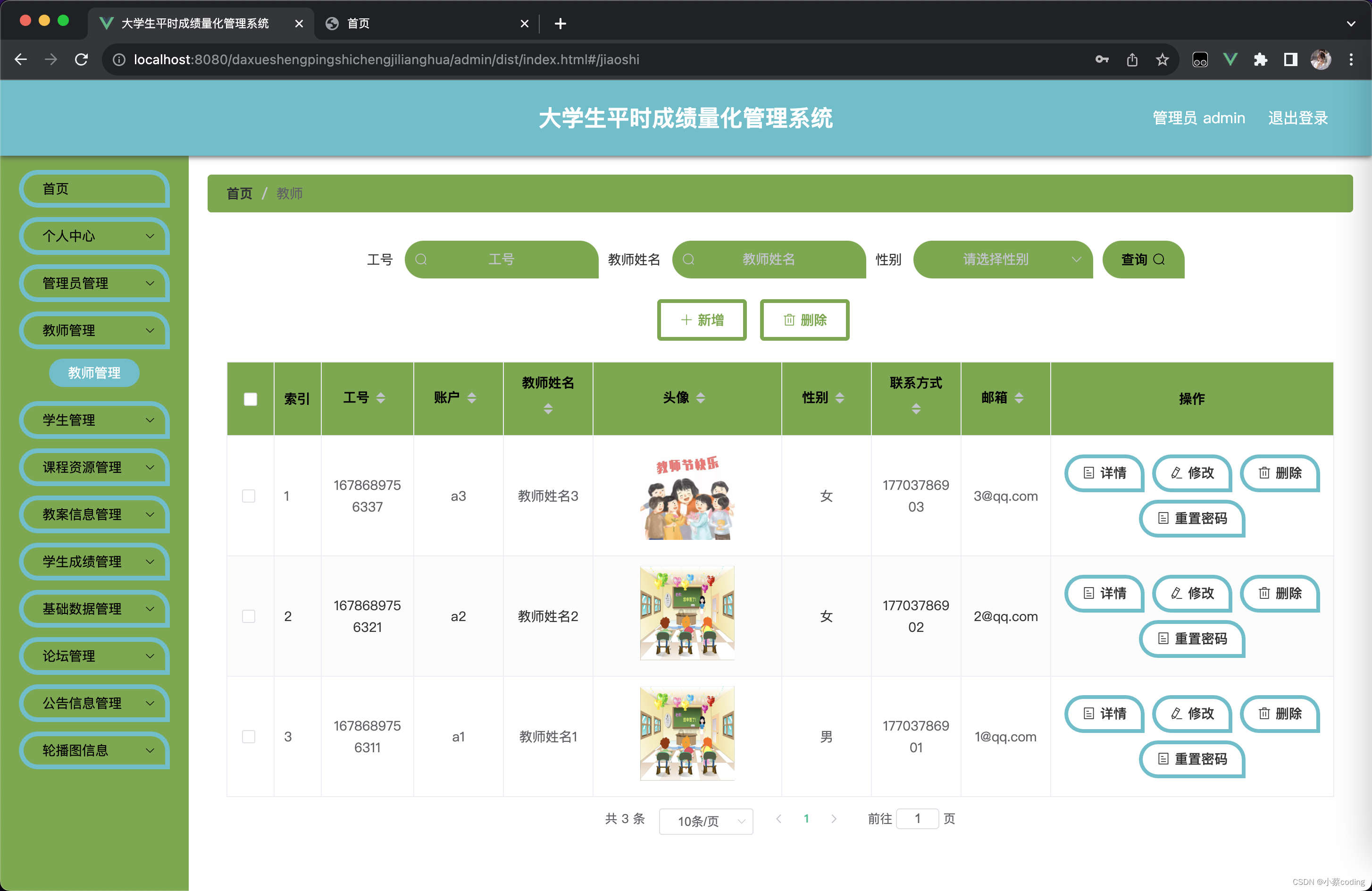Expand the 公告信息管理 sidebar menu
Image resolution: width=1372 pixels, height=891 pixels.
(95, 704)
